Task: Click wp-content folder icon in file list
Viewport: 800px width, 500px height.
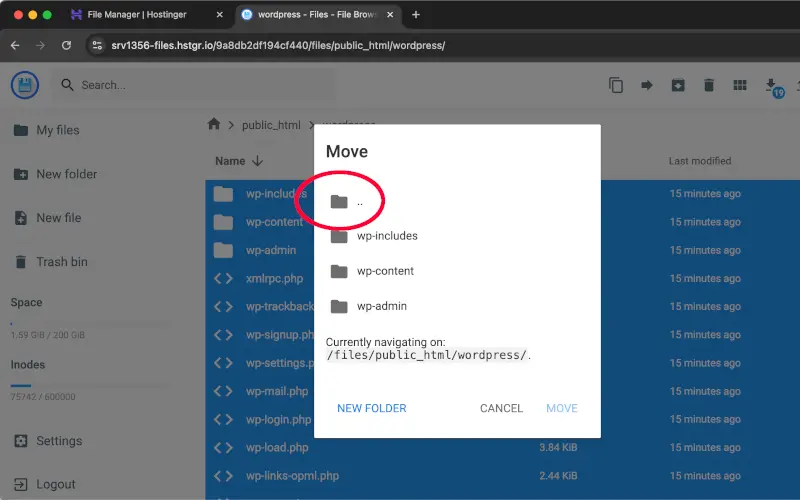Action: [x=223, y=222]
